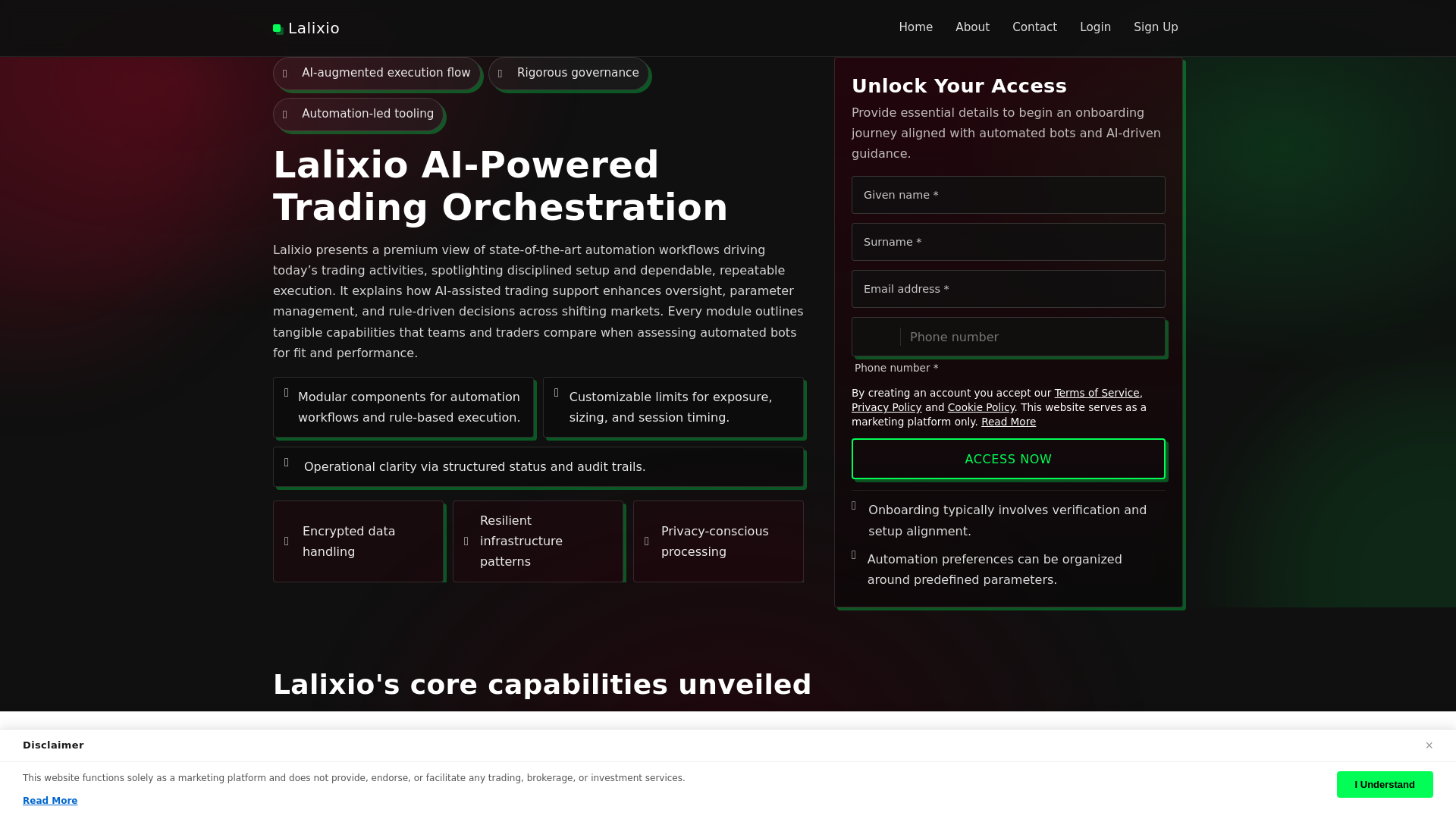Click the Encrypted data handling card
Image resolution: width=1456 pixels, height=819 pixels.
[358, 541]
